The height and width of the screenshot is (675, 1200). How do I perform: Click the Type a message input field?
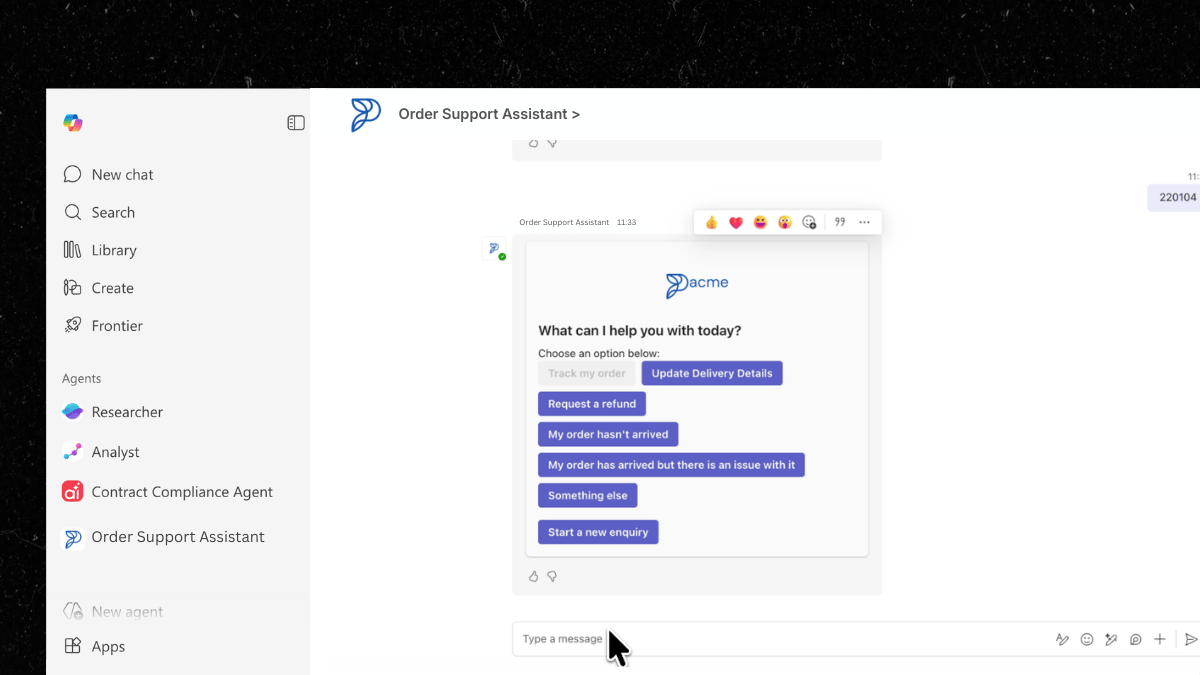coord(780,639)
